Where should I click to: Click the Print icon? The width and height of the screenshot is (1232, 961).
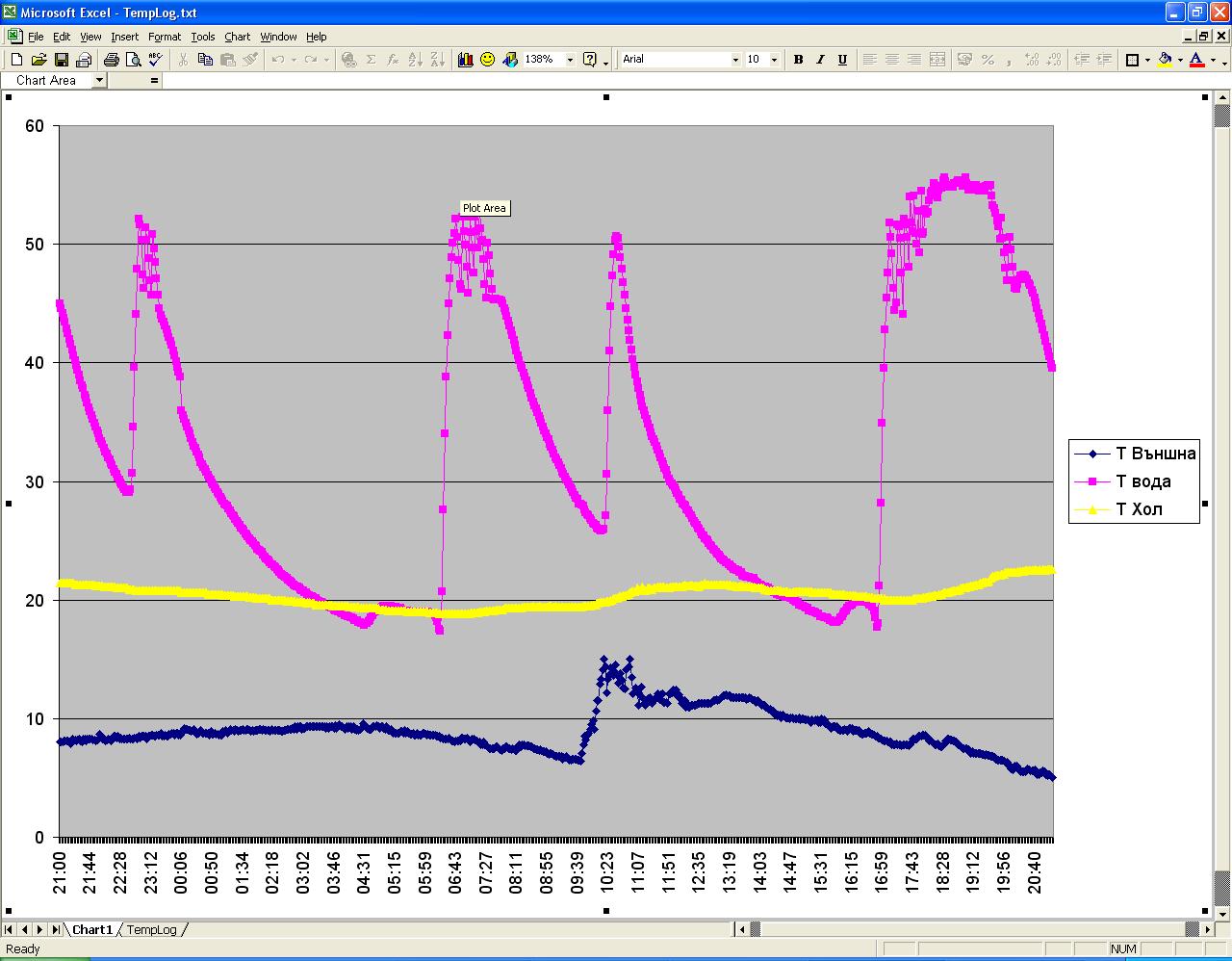click(111, 60)
